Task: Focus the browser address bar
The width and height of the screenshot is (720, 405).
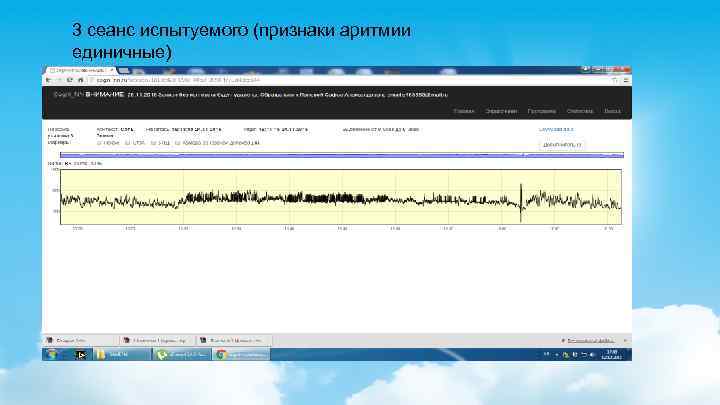Action: [x=349, y=80]
